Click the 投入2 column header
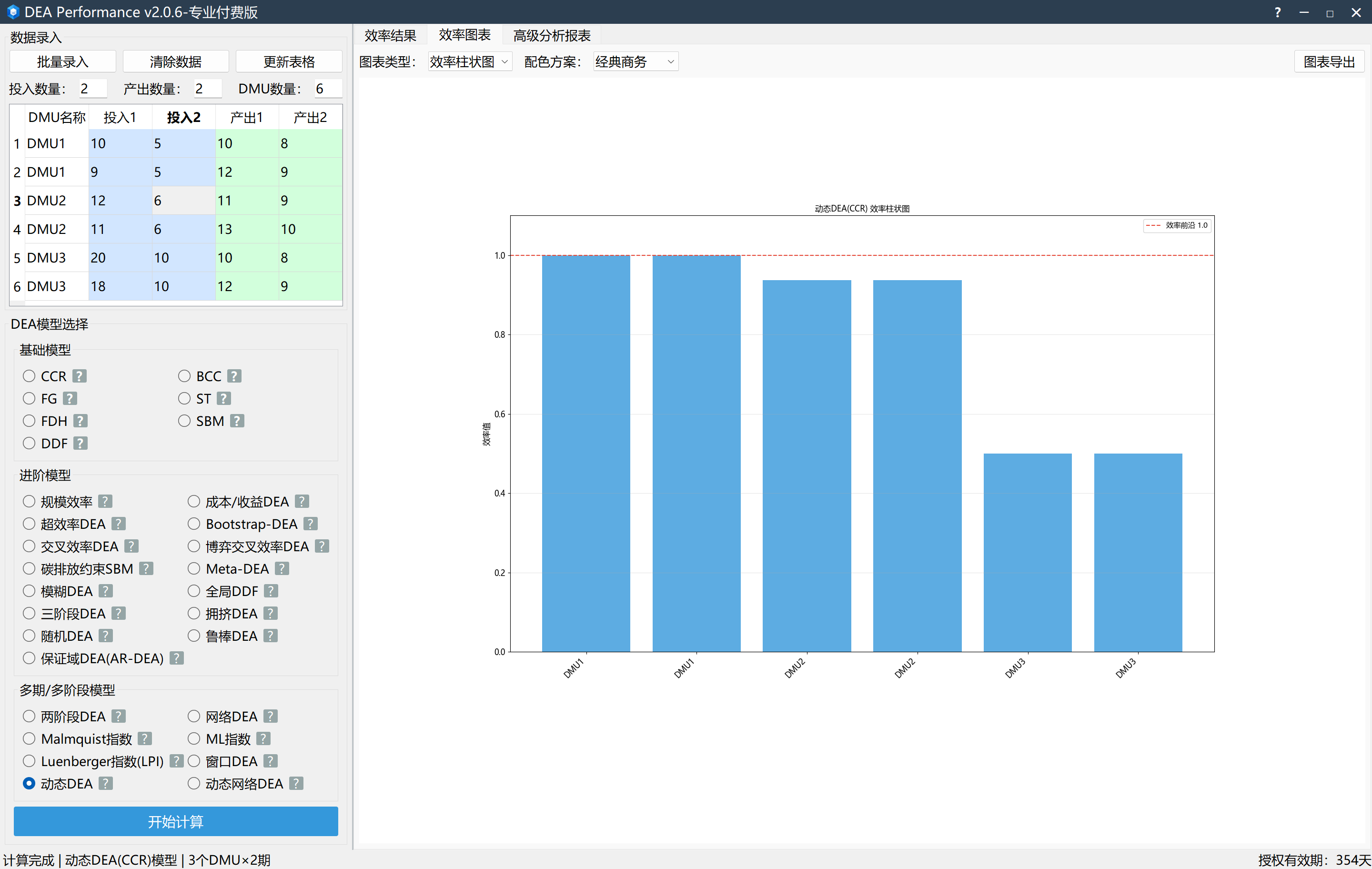1372x869 pixels. [x=183, y=117]
